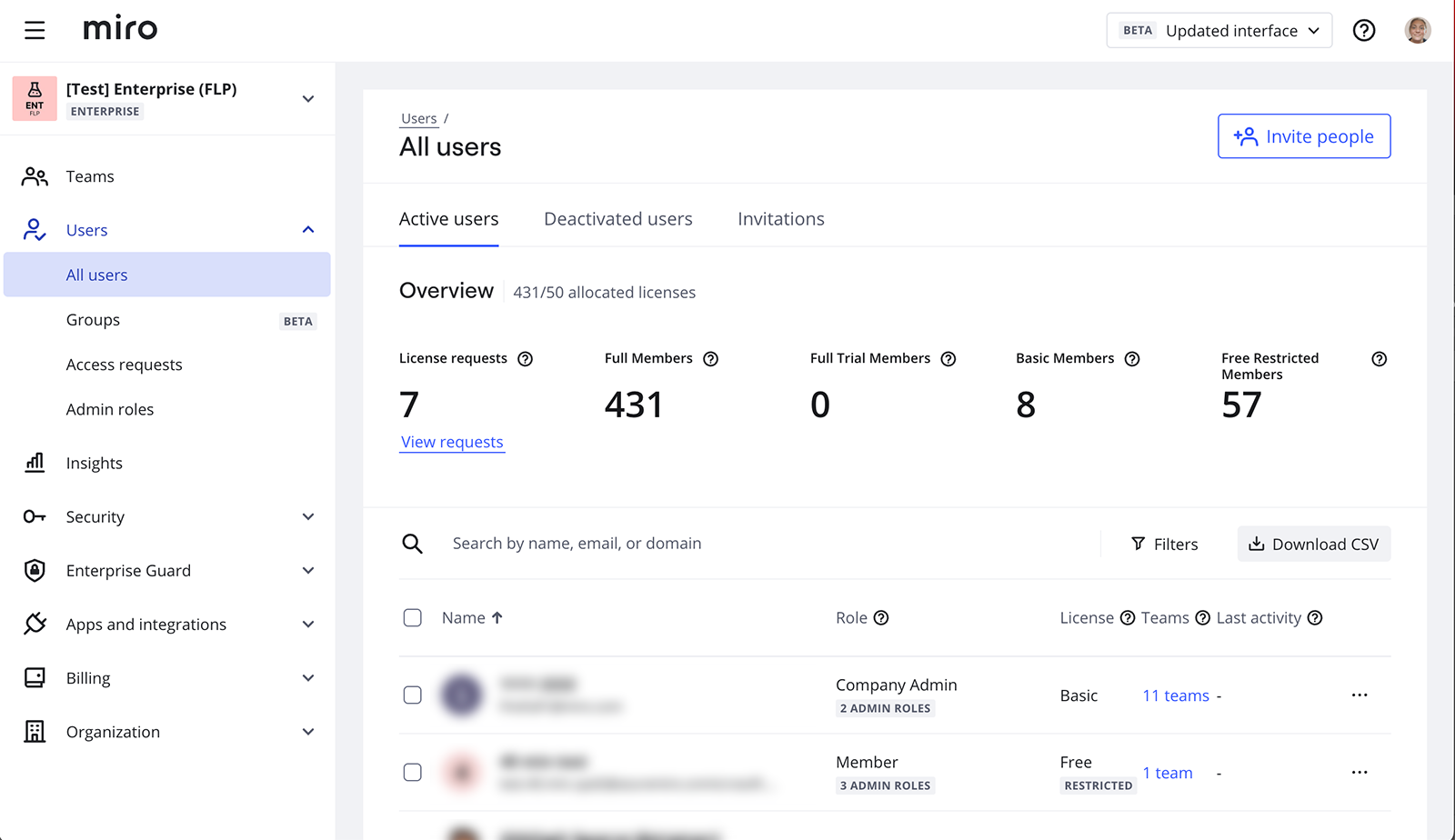The width and height of the screenshot is (1455, 840).
Task: Open the hamburger main menu
Action: point(35,30)
